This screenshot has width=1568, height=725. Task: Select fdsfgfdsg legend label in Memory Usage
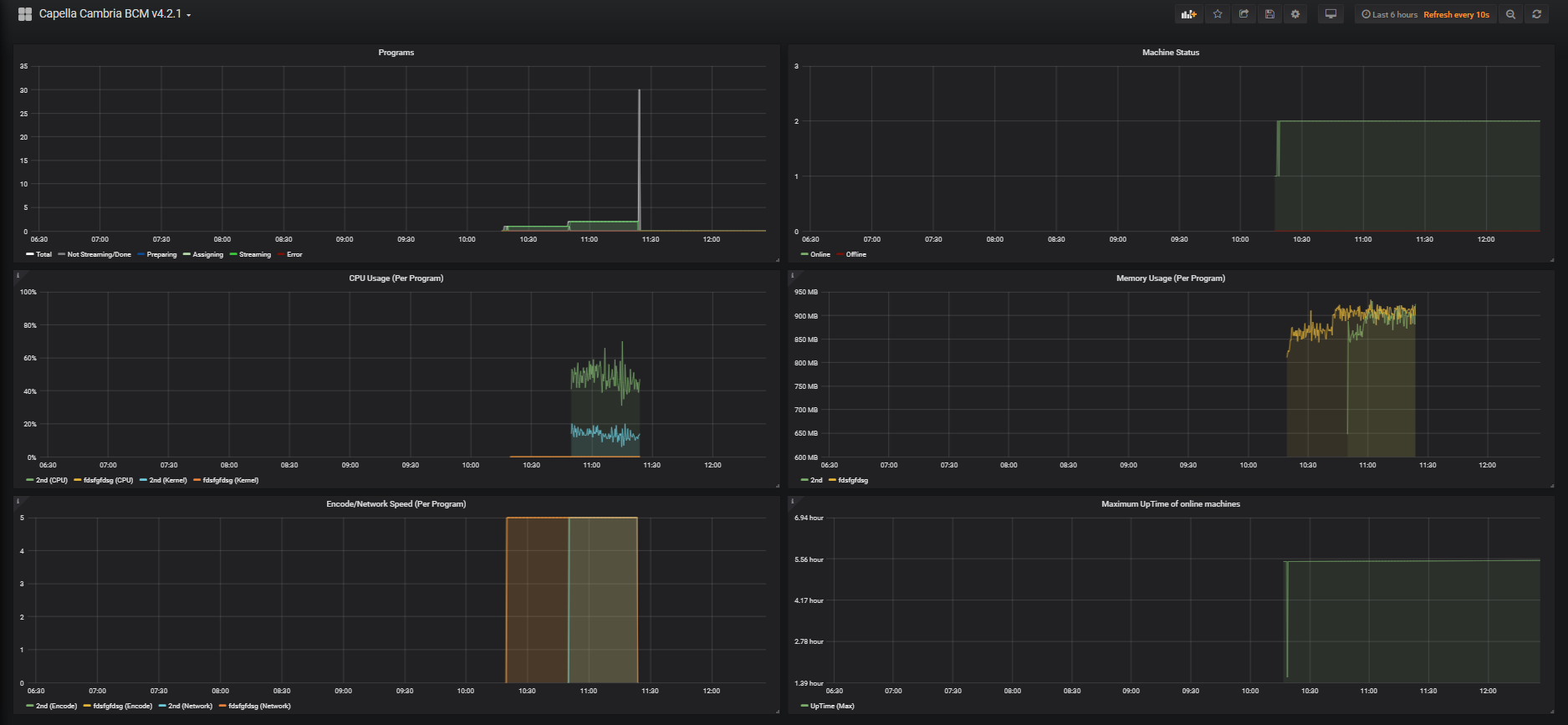(853, 480)
